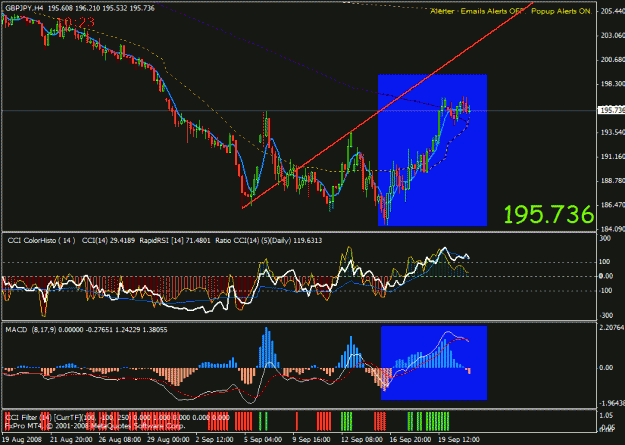
Task: Click the -300 level on the CCI scale
Action: (x=606, y=315)
